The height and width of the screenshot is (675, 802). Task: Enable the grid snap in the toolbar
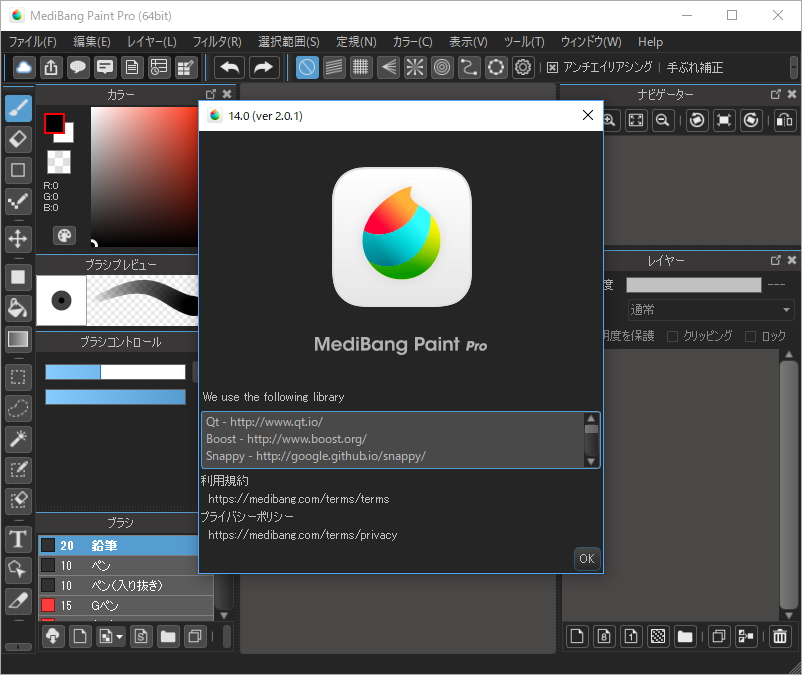360,67
